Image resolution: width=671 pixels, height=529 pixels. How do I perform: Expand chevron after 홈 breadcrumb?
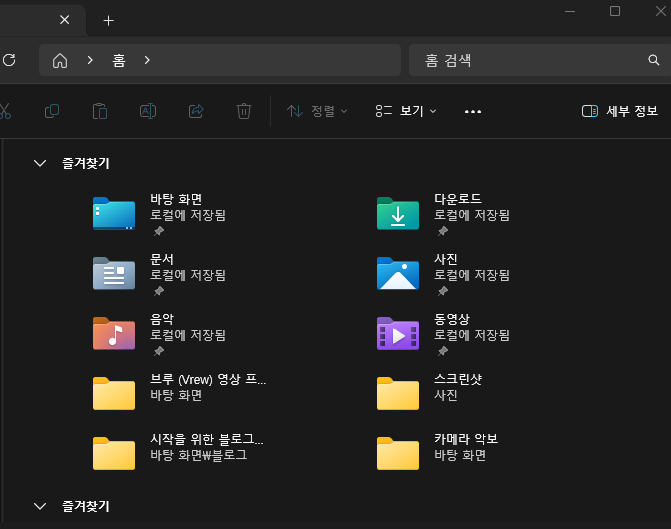[x=147, y=60]
